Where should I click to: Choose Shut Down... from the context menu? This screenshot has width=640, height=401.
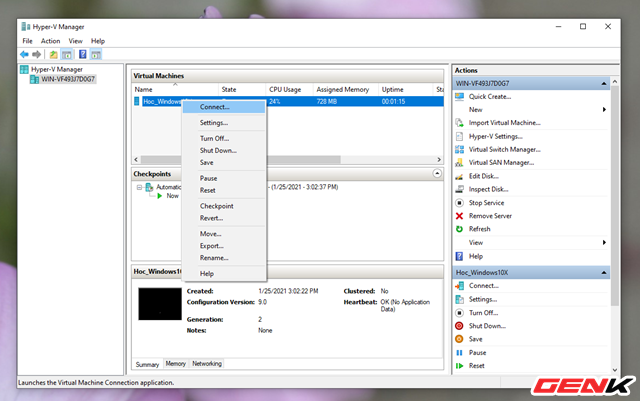coord(224,150)
